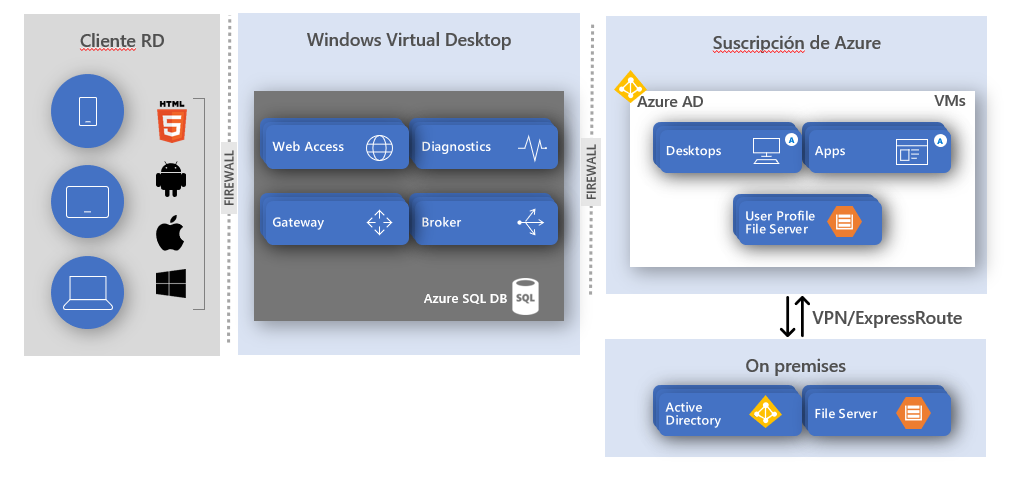Select the User Profile File Server box

(808, 220)
